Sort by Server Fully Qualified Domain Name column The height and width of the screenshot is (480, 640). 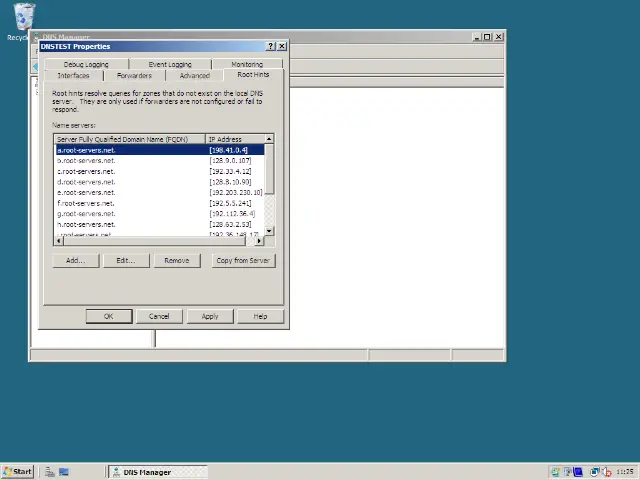130,139
